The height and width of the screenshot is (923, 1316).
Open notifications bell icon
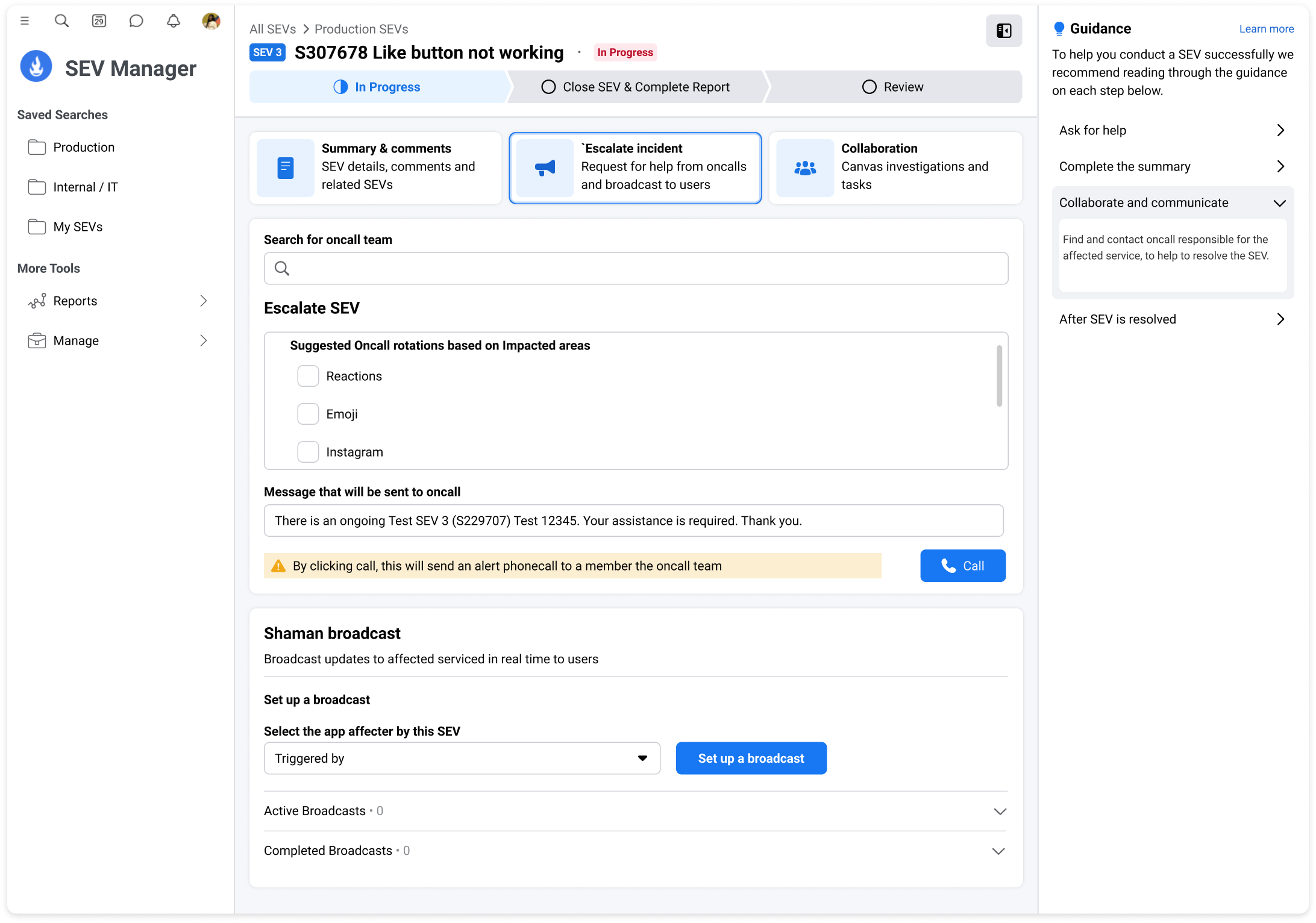174,21
